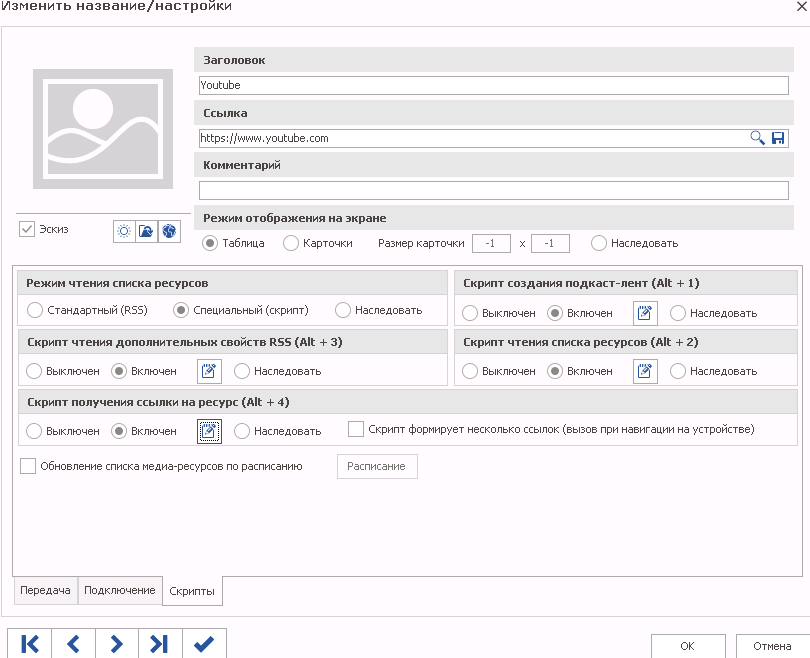Click into the Комментарий text field
810x658 pixels.
pyautogui.click(x=494, y=191)
